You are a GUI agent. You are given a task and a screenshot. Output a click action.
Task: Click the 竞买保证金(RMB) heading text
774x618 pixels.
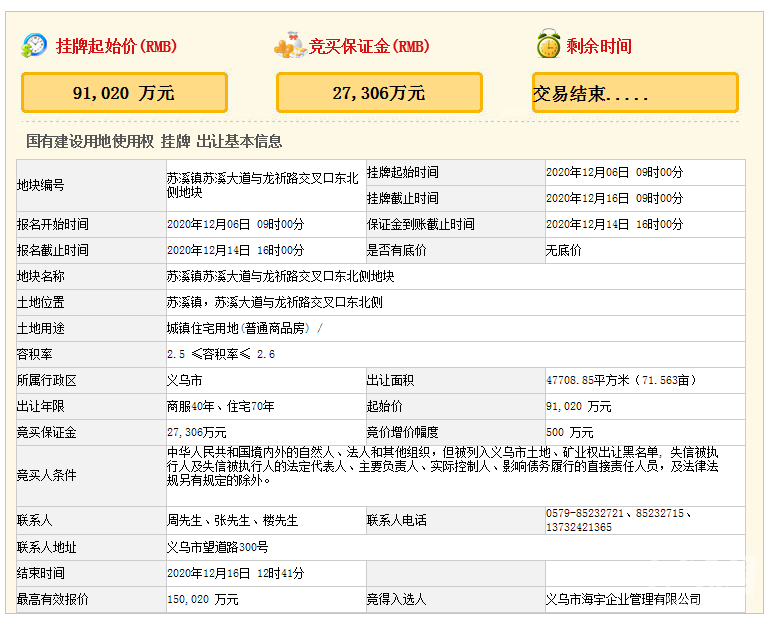(x=369, y=46)
